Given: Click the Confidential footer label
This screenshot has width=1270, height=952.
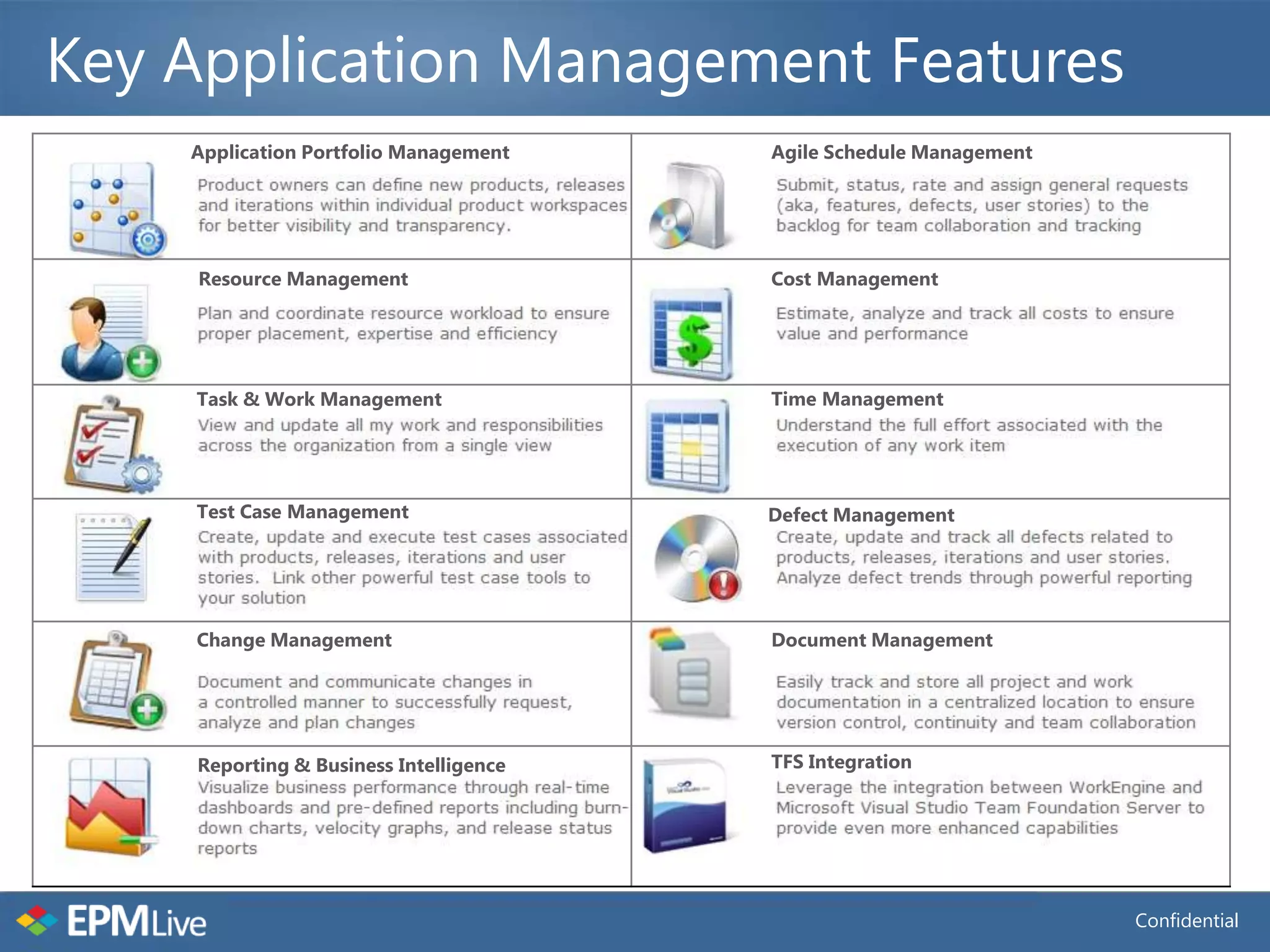Looking at the screenshot, I should (x=1186, y=921).
